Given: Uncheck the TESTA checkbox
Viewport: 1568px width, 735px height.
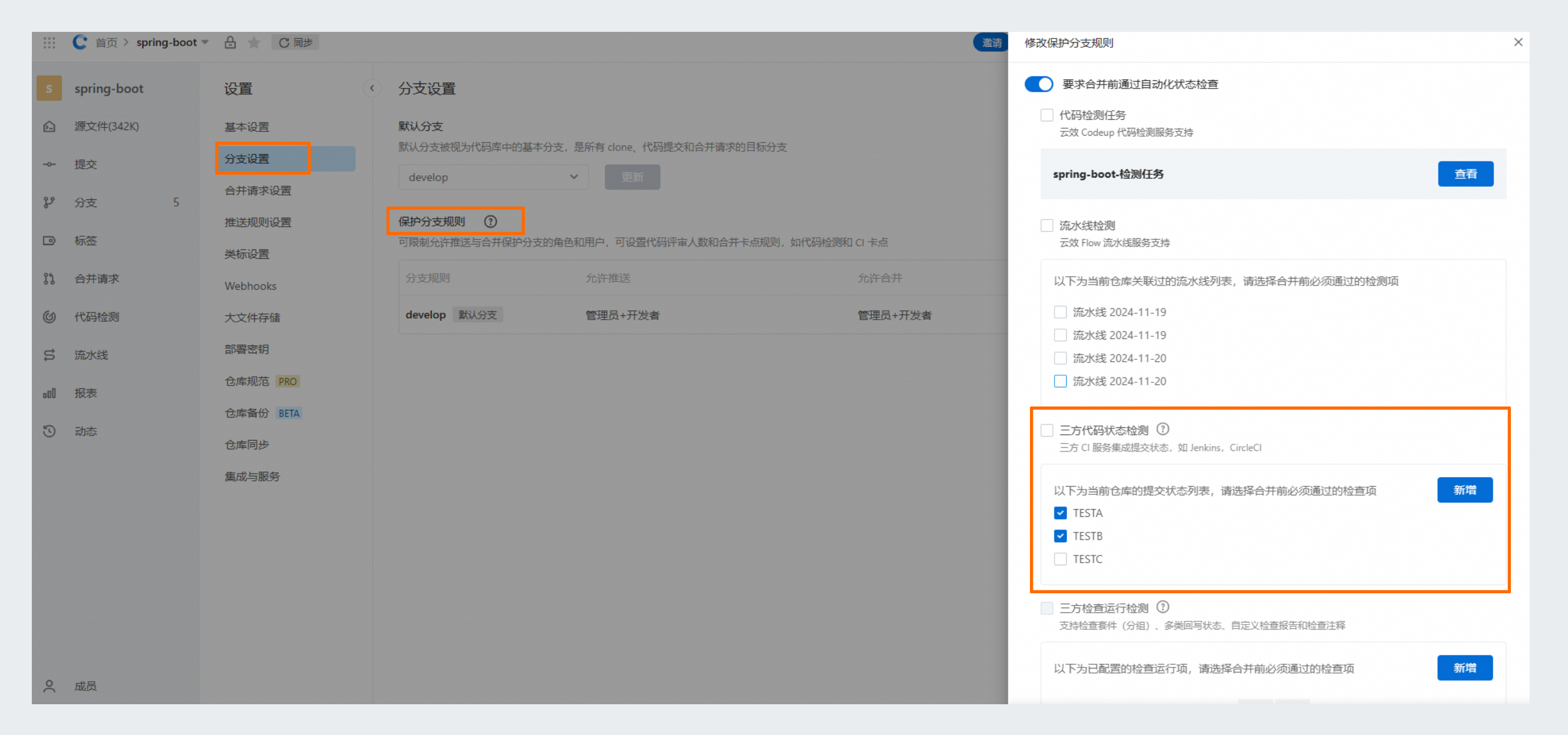Looking at the screenshot, I should pyautogui.click(x=1060, y=513).
